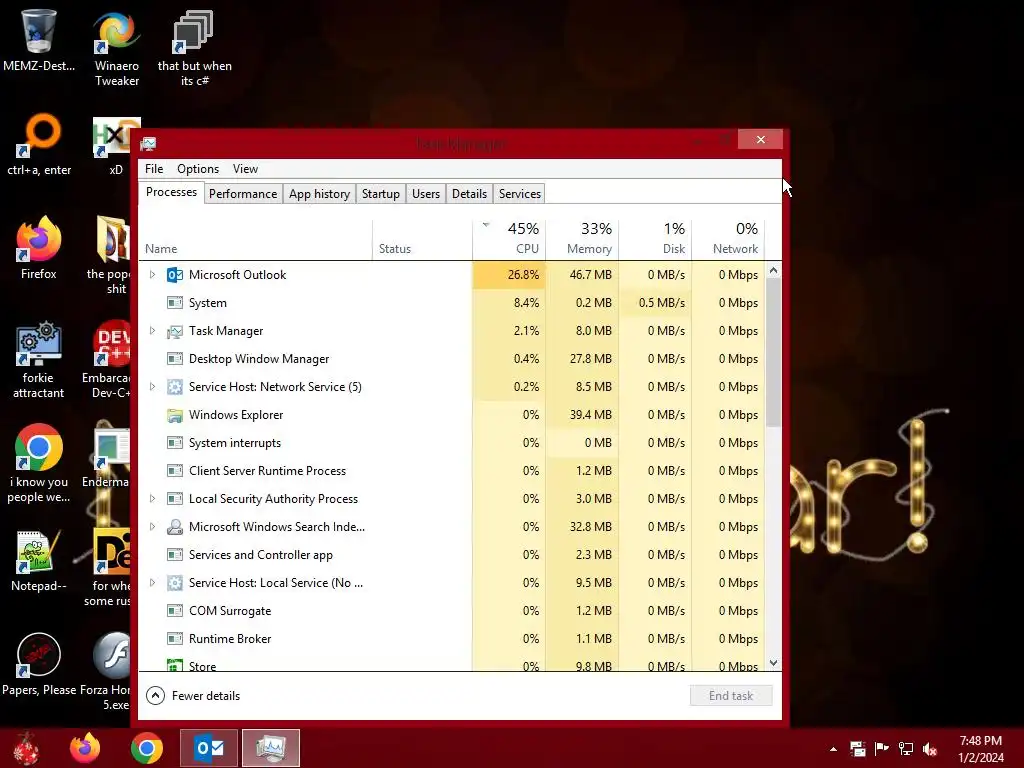The height and width of the screenshot is (768, 1024).
Task: Click the Windows Explorer folder icon
Action: pyautogui.click(x=174, y=415)
